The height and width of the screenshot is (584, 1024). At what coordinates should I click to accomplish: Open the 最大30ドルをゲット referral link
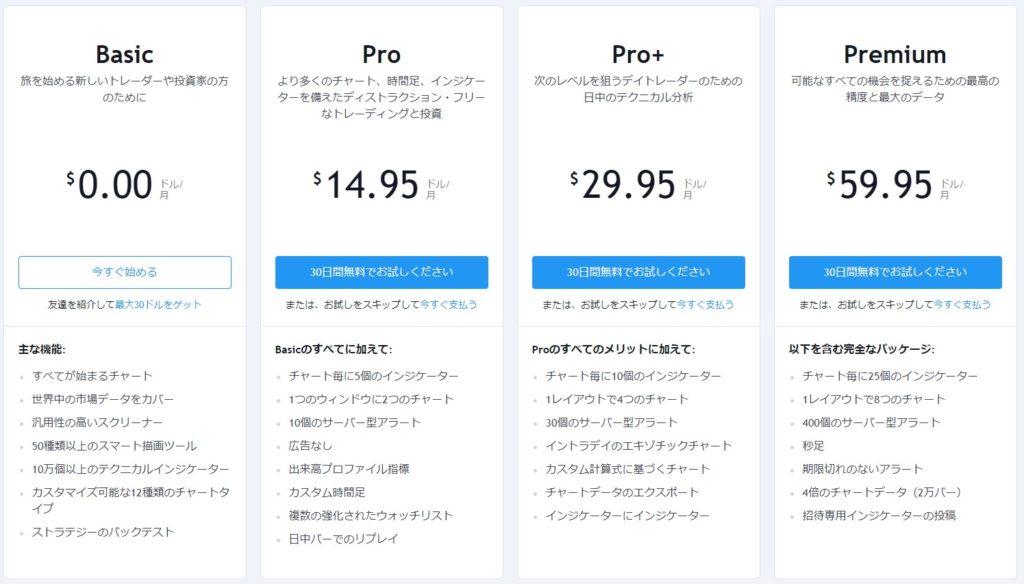[x=158, y=304]
